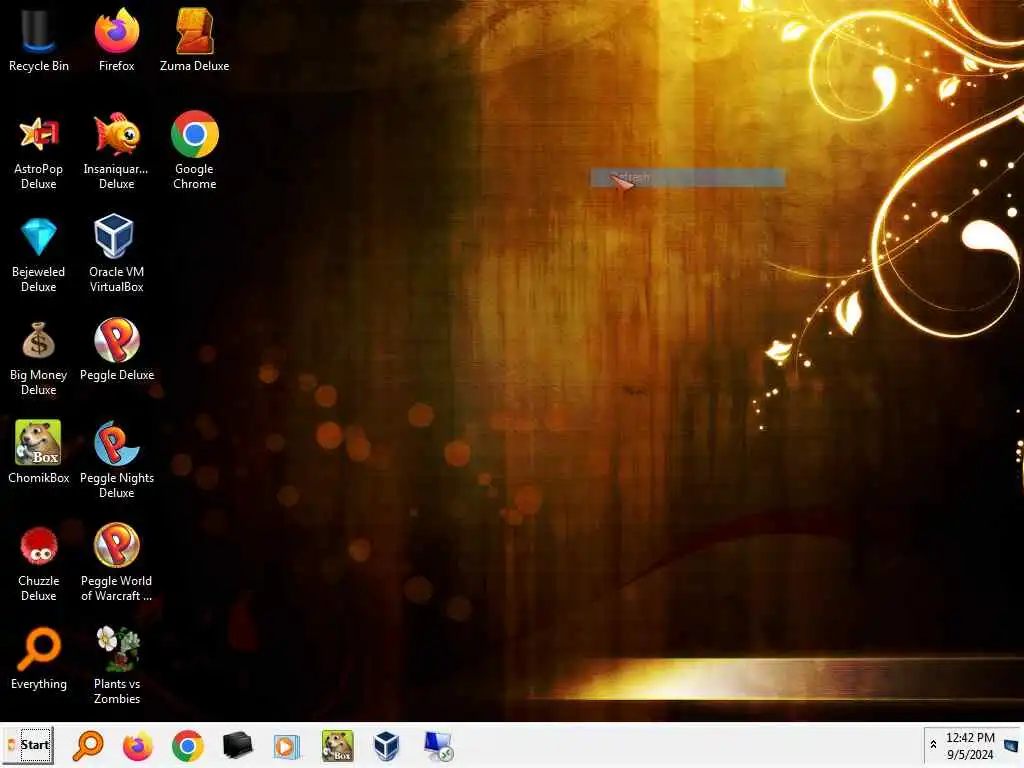Open ChomikBox from the taskbar
1024x768 pixels.
coord(338,746)
